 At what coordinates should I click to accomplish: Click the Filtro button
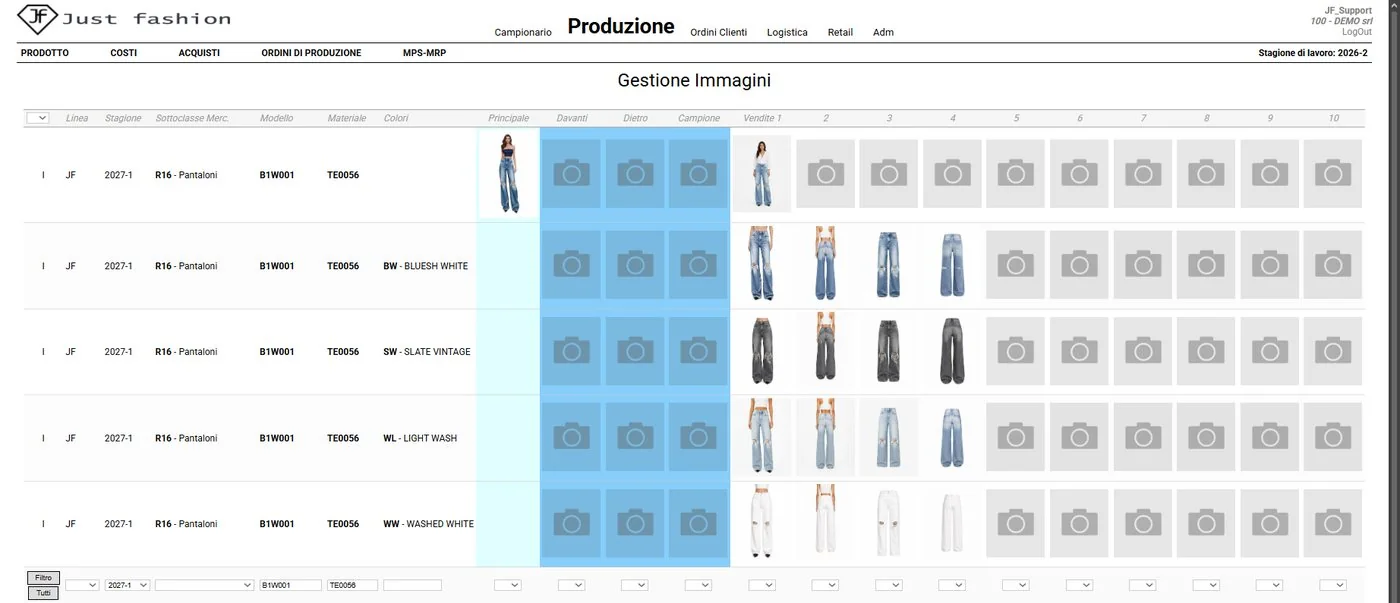pyautogui.click(x=43, y=578)
